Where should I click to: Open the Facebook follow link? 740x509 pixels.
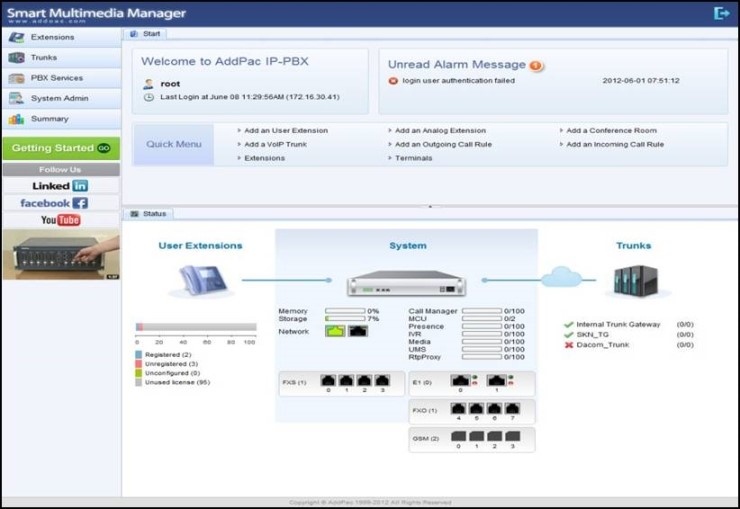point(54,203)
